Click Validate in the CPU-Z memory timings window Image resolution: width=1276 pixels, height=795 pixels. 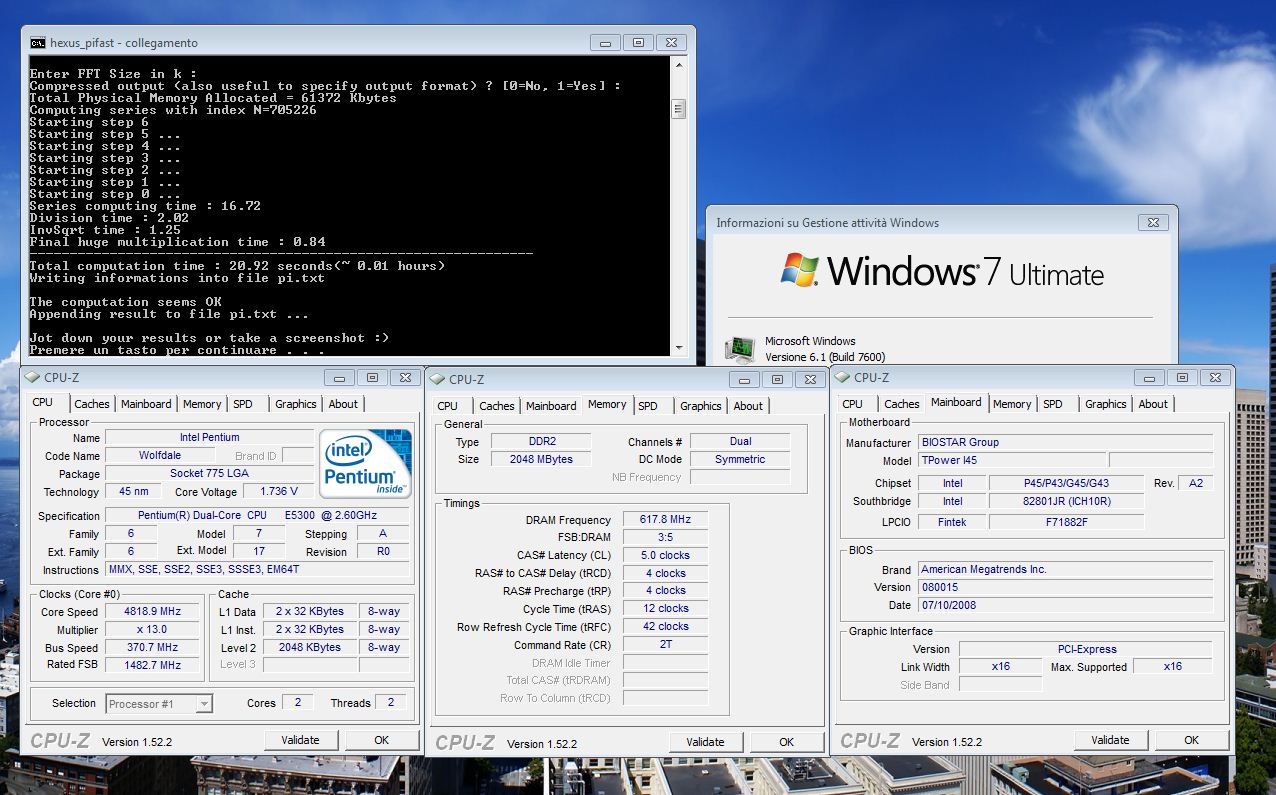[706, 742]
